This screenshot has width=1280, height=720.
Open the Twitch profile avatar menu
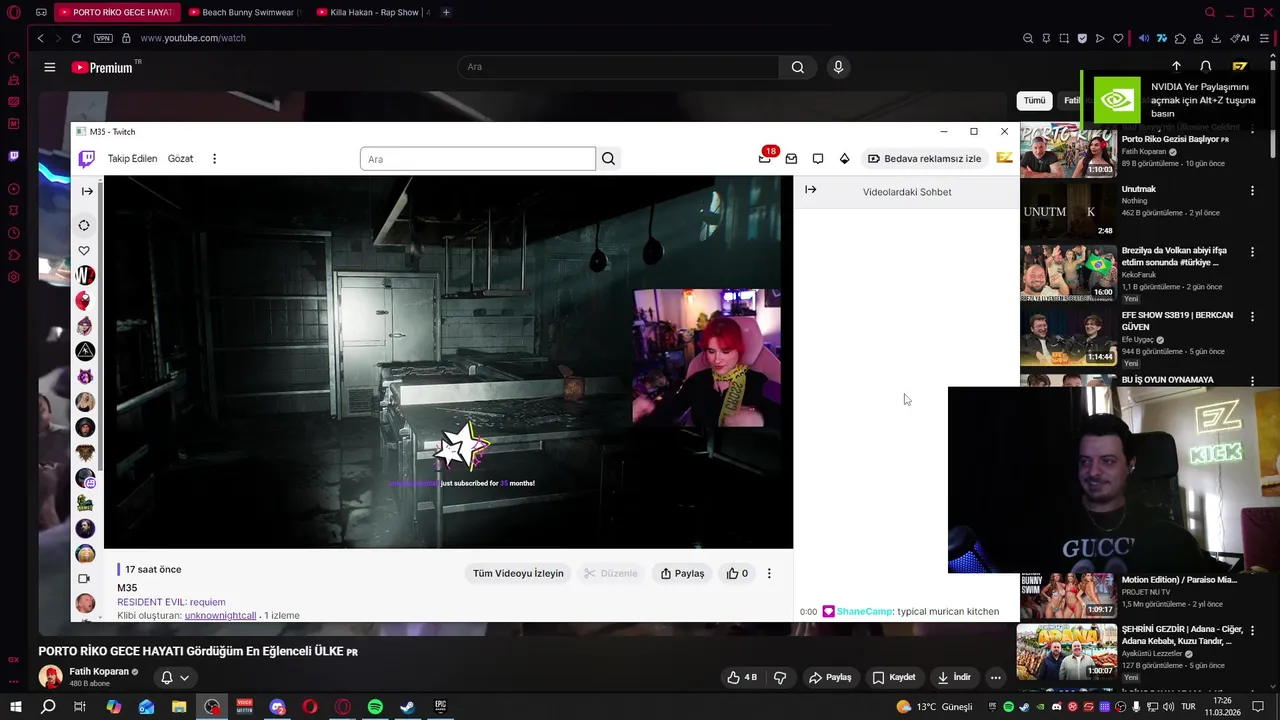[x=1004, y=158]
